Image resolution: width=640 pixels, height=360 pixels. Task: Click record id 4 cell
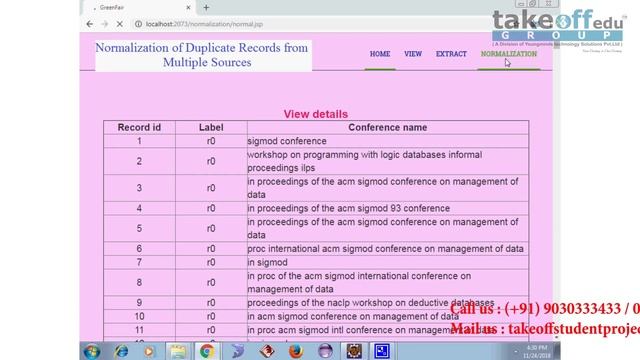pyautogui.click(x=139, y=208)
